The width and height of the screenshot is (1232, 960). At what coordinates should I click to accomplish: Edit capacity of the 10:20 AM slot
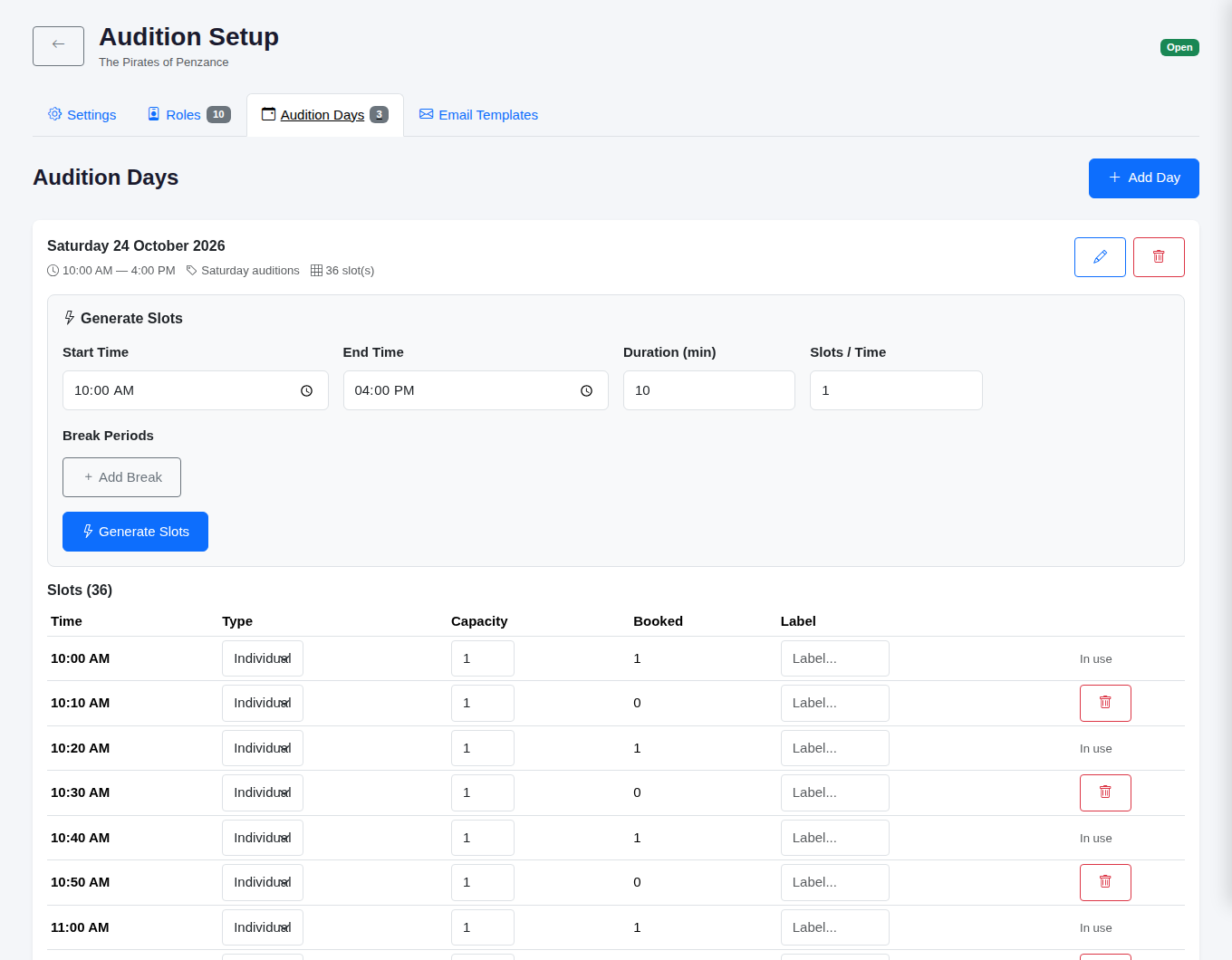pos(483,748)
